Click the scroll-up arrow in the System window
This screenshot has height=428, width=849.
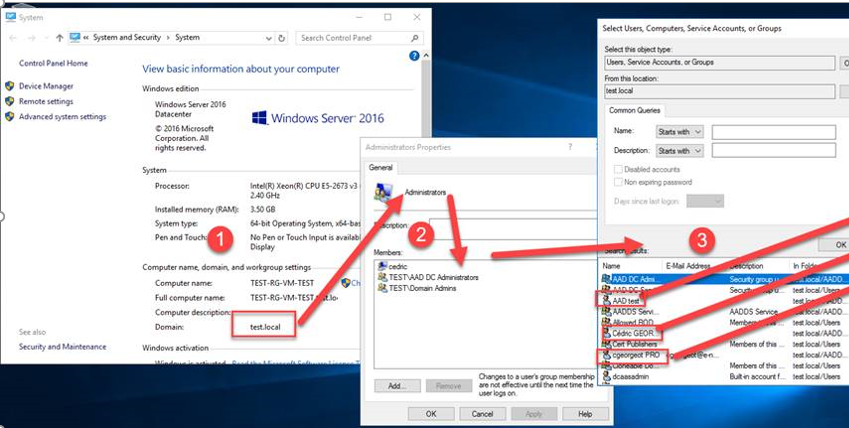tap(426, 56)
